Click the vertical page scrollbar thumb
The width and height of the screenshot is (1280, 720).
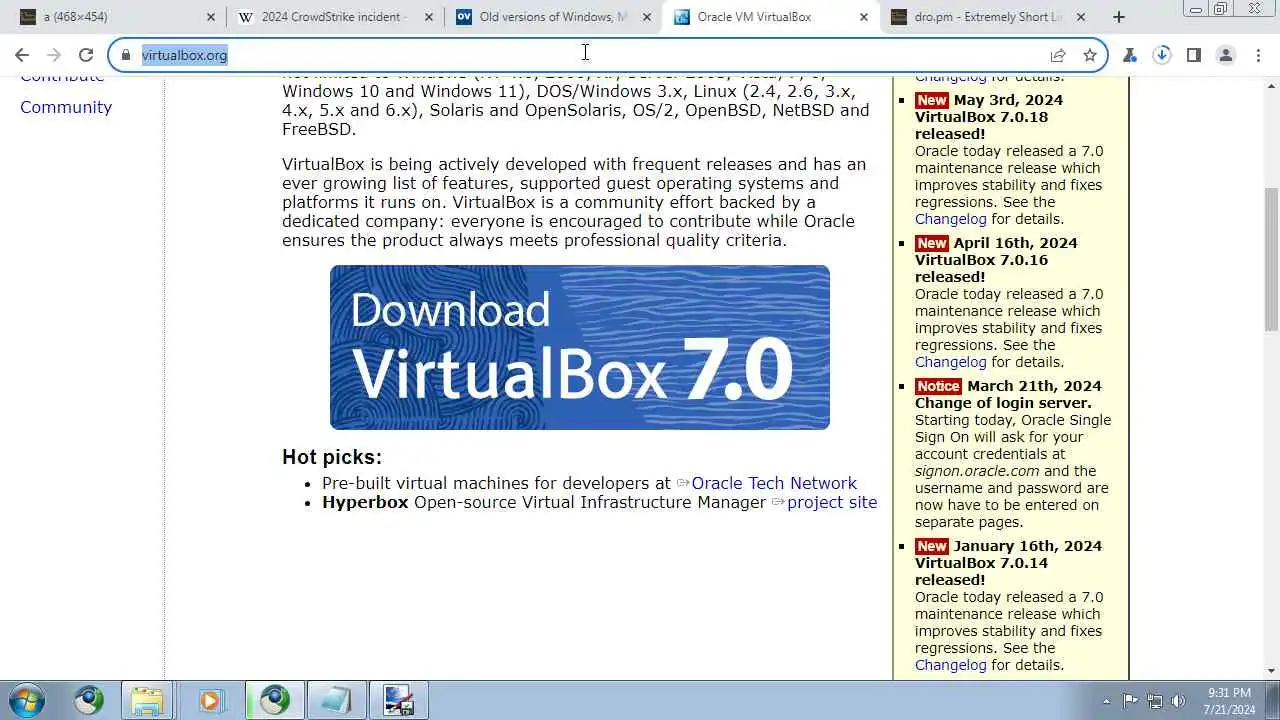(x=1271, y=258)
